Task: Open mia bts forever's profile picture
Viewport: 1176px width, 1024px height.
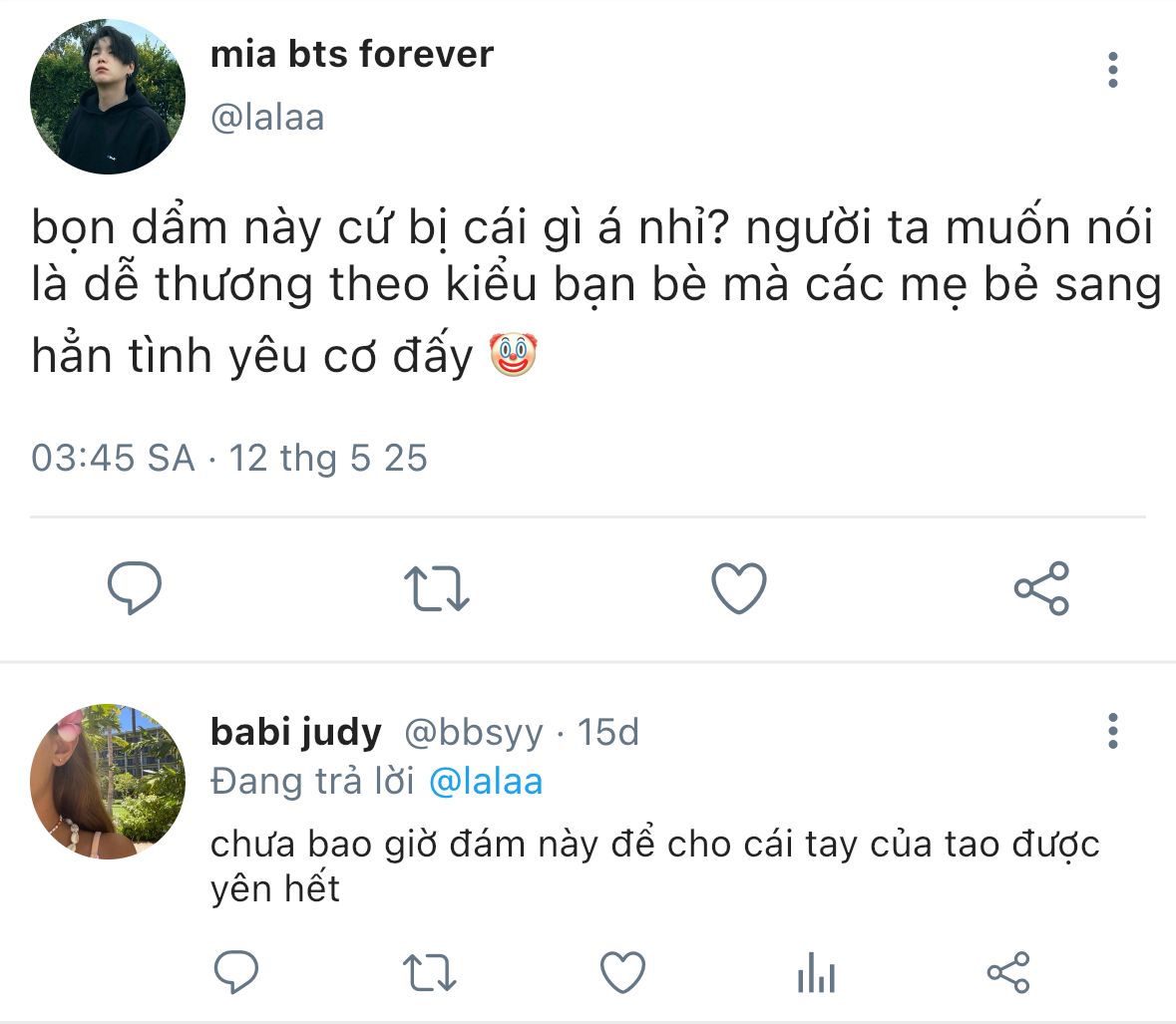Action: [x=108, y=97]
